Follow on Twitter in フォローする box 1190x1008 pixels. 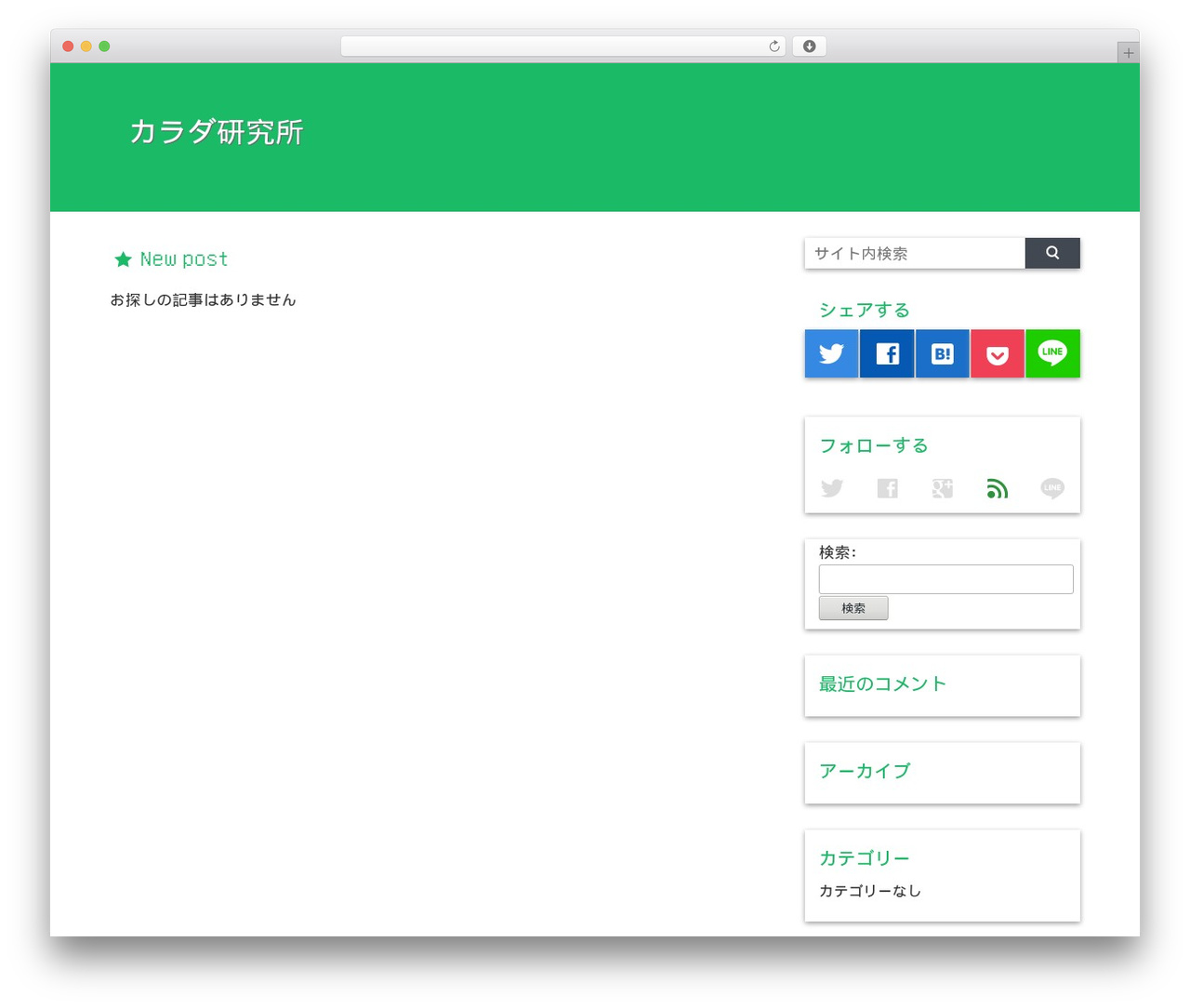pyautogui.click(x=832, y=488)
